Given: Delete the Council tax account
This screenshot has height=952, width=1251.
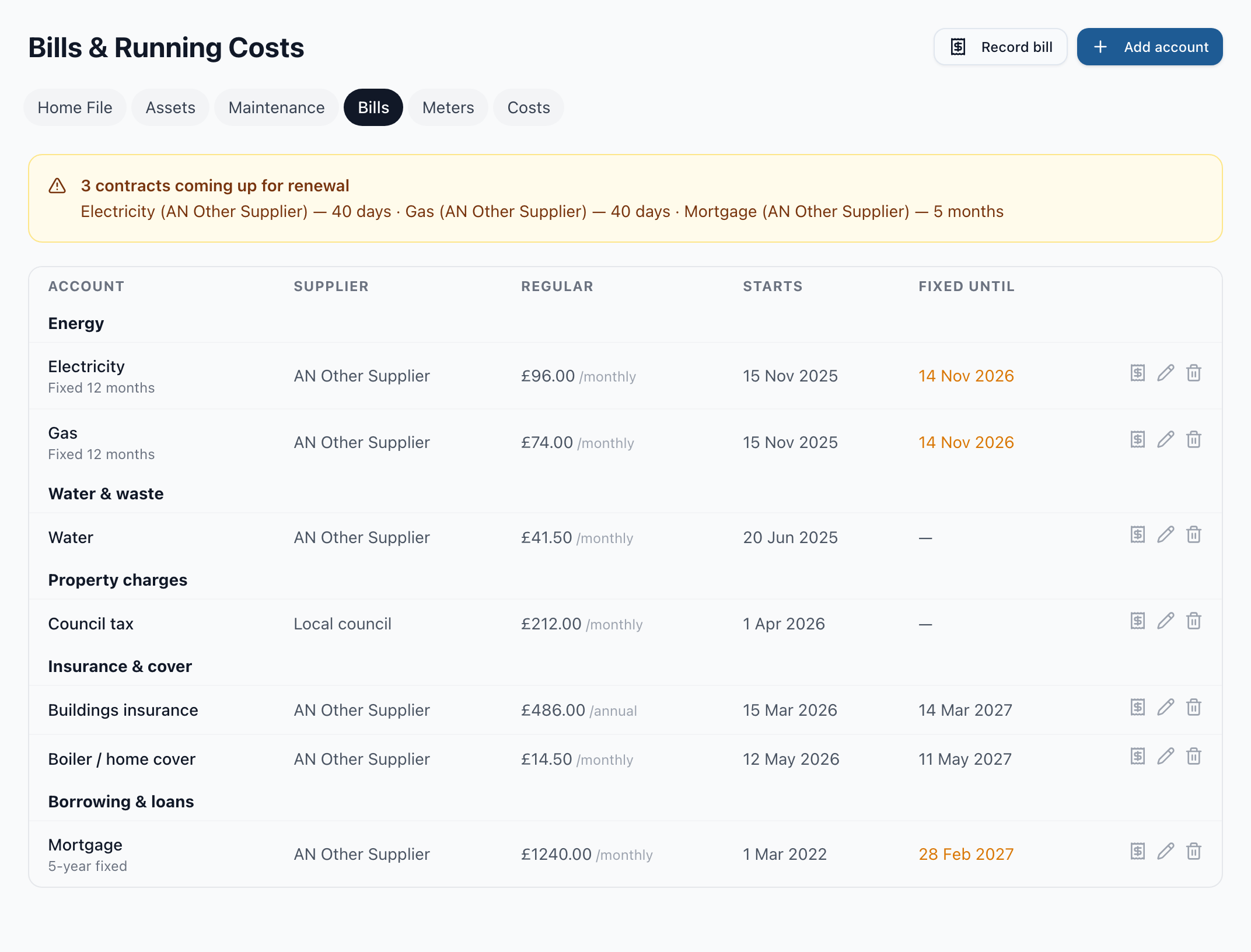Looking at the screenshot, I should 1193,621.
